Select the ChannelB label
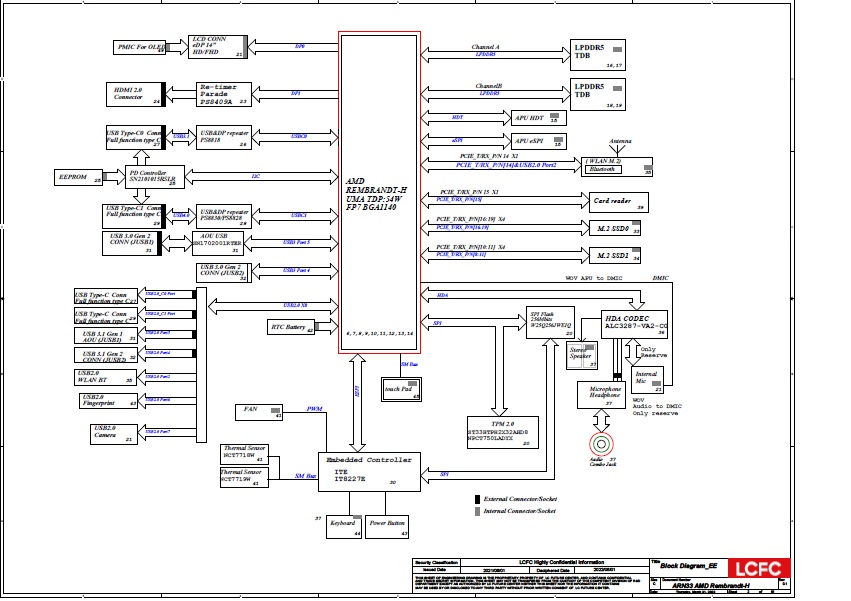The height and width of the screenshot is (601, 851). [489, 86]
